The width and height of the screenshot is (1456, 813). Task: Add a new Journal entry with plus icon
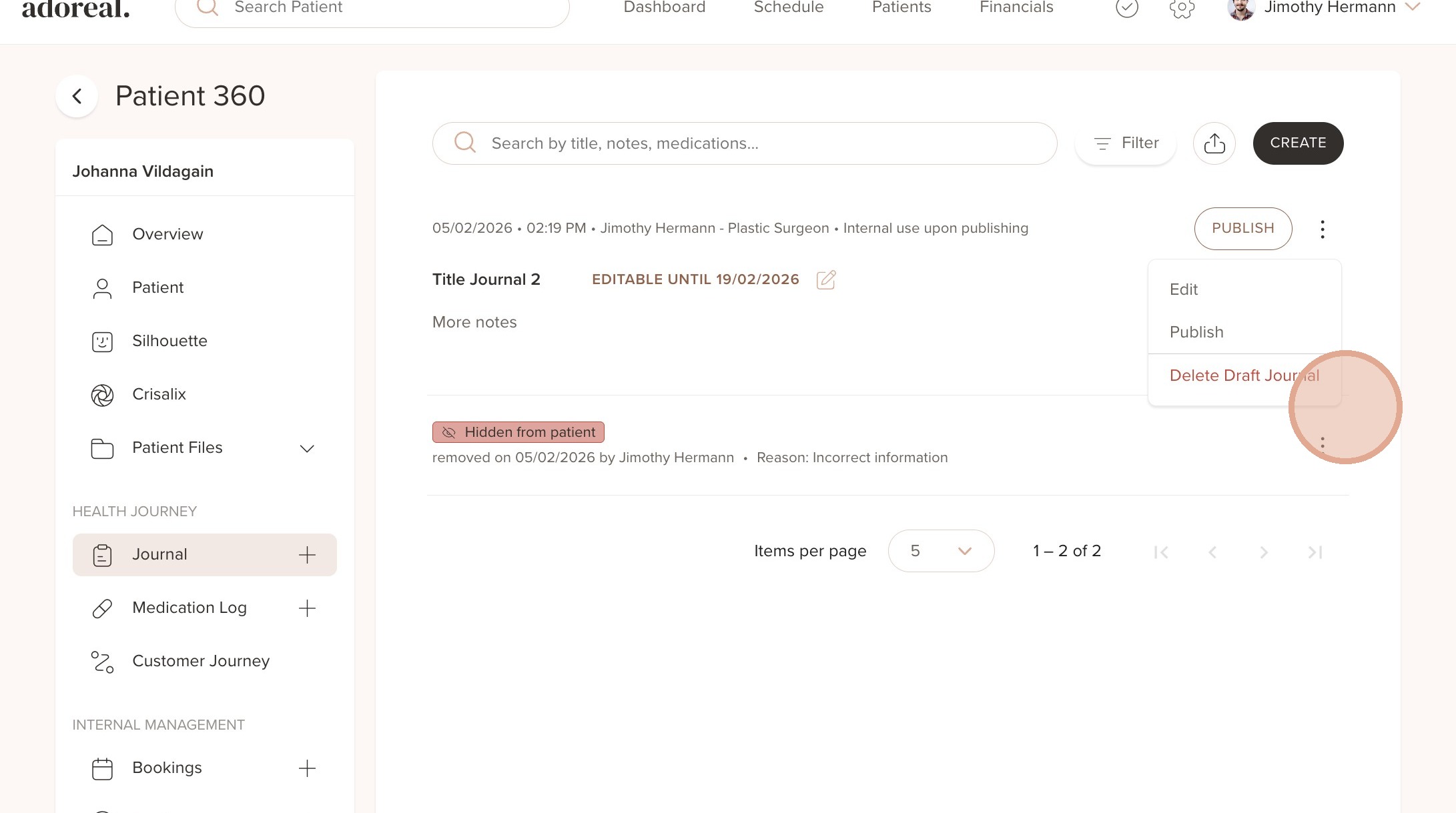click(307, 555)
